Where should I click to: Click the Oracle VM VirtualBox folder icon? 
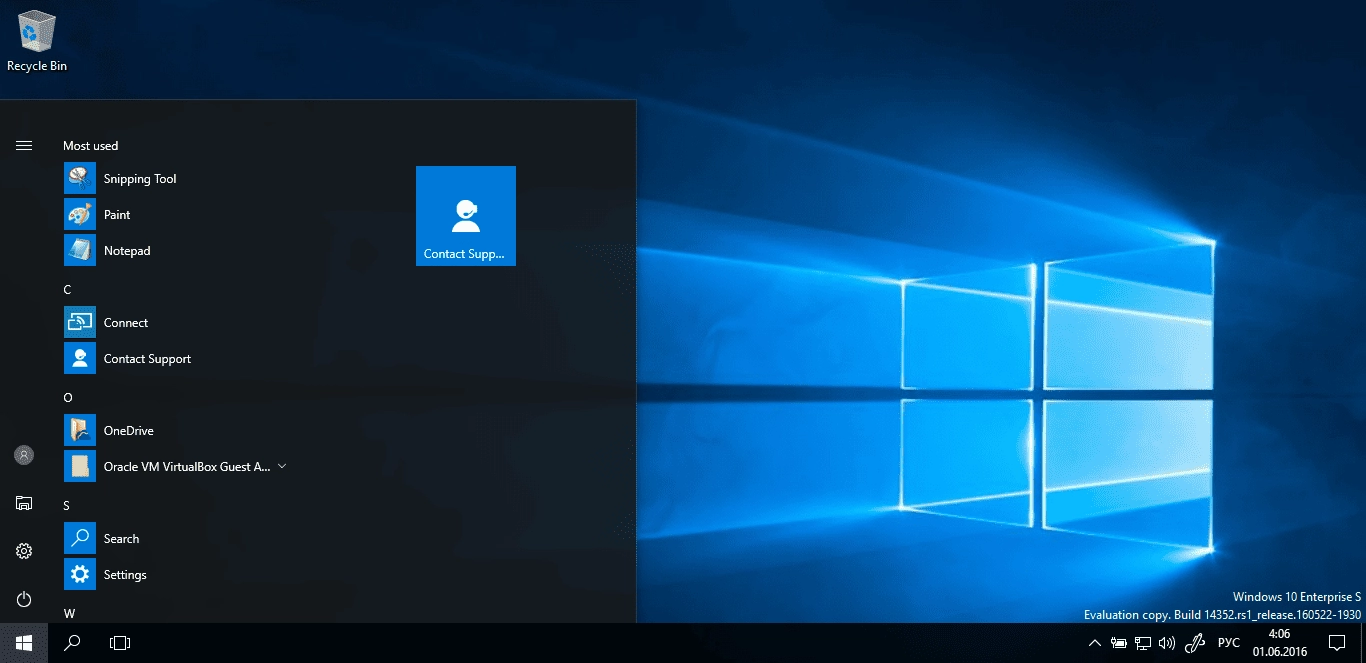point(80,467)
